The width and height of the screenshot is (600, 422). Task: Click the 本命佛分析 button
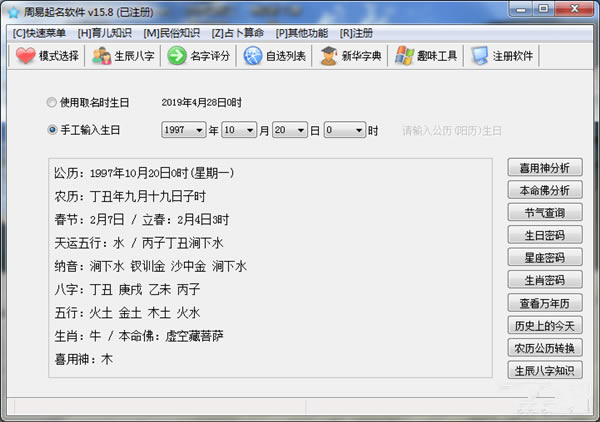click(x=545, y=190)
